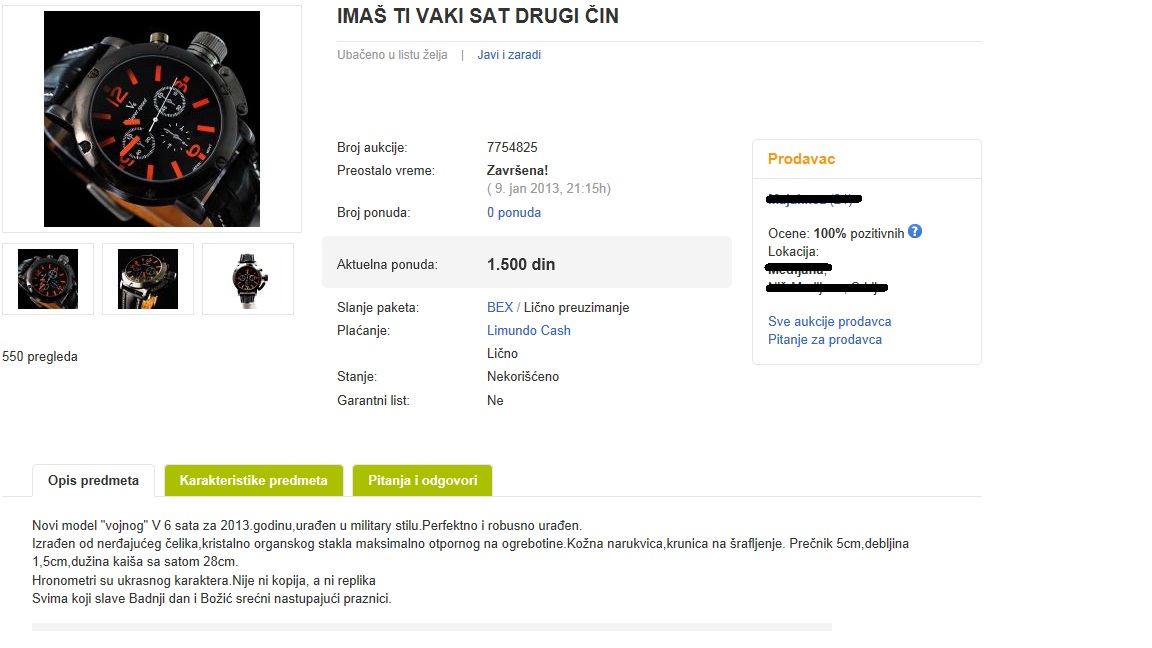Open the 'Javi i zaradi' link
This screenshot has width=1152, height=648.
(509, 55)
